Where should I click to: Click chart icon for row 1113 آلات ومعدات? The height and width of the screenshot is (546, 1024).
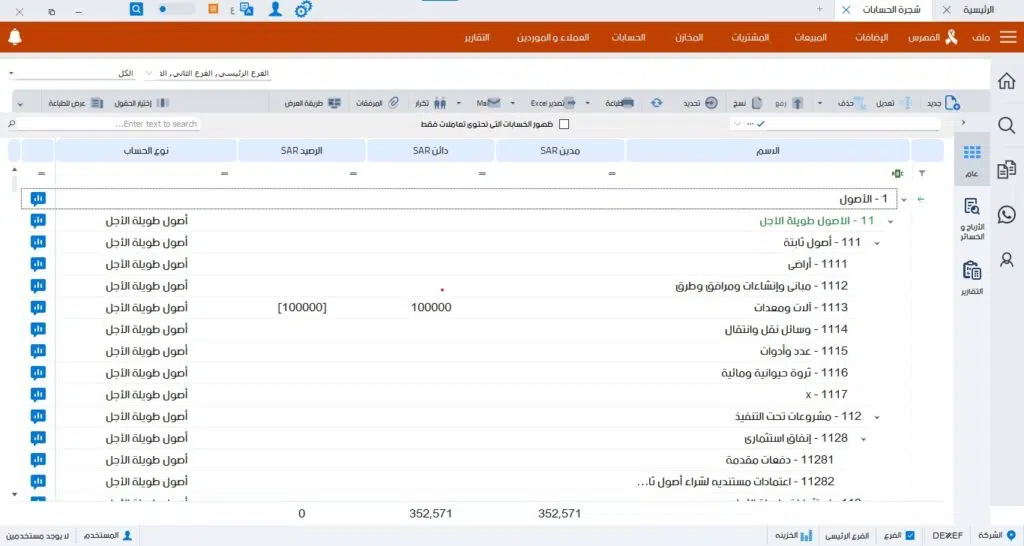click(38, 307)
